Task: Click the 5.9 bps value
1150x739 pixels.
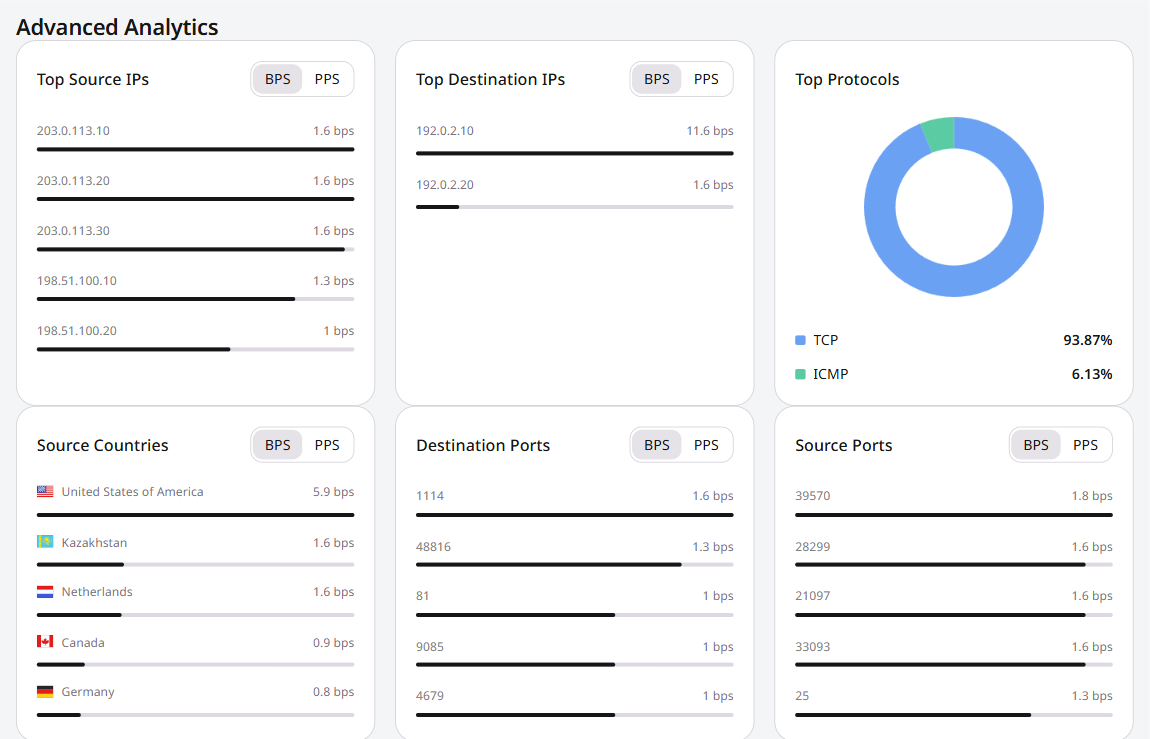Action: pyautogui.click(x=334, y=491)
